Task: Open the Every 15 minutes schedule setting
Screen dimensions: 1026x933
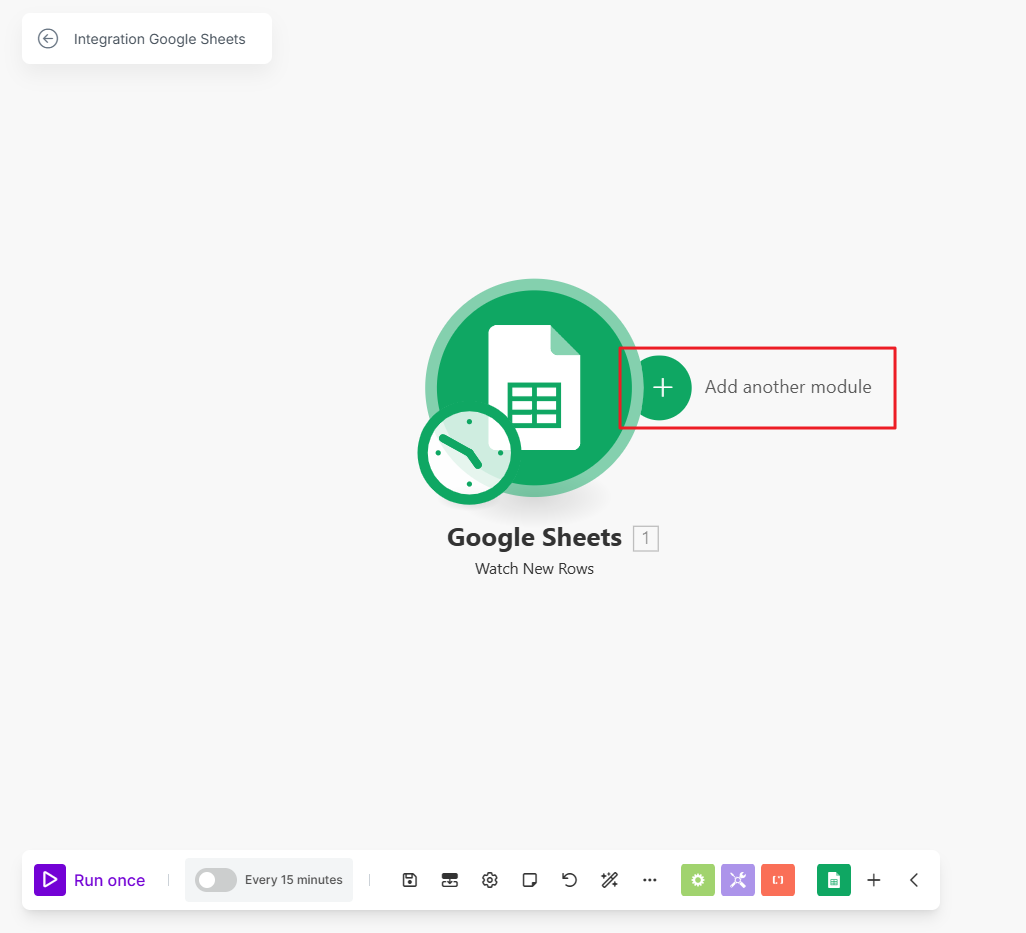Action: tap(293, 880)
